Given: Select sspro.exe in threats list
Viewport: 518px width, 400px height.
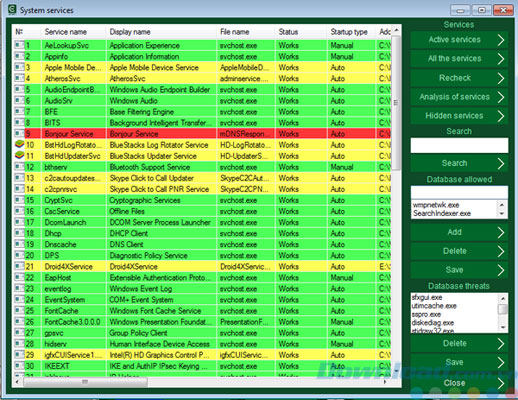Looking at the screenshot, I should coord(426,314).
